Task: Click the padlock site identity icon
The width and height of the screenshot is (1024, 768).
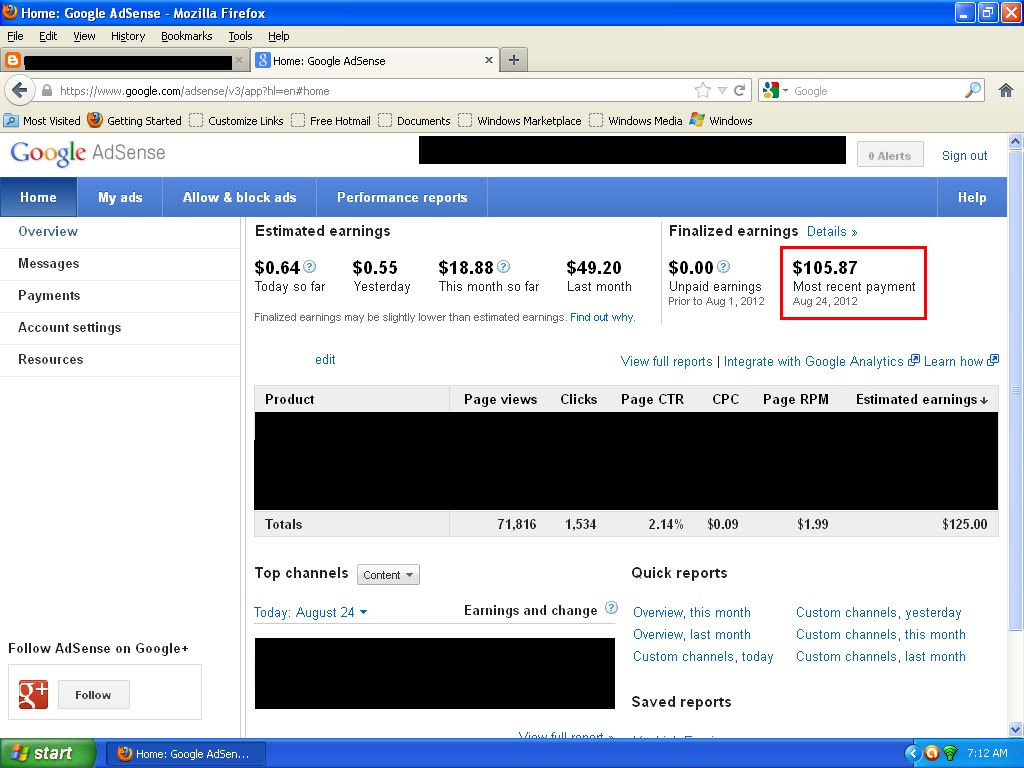Action: (47, 91)
